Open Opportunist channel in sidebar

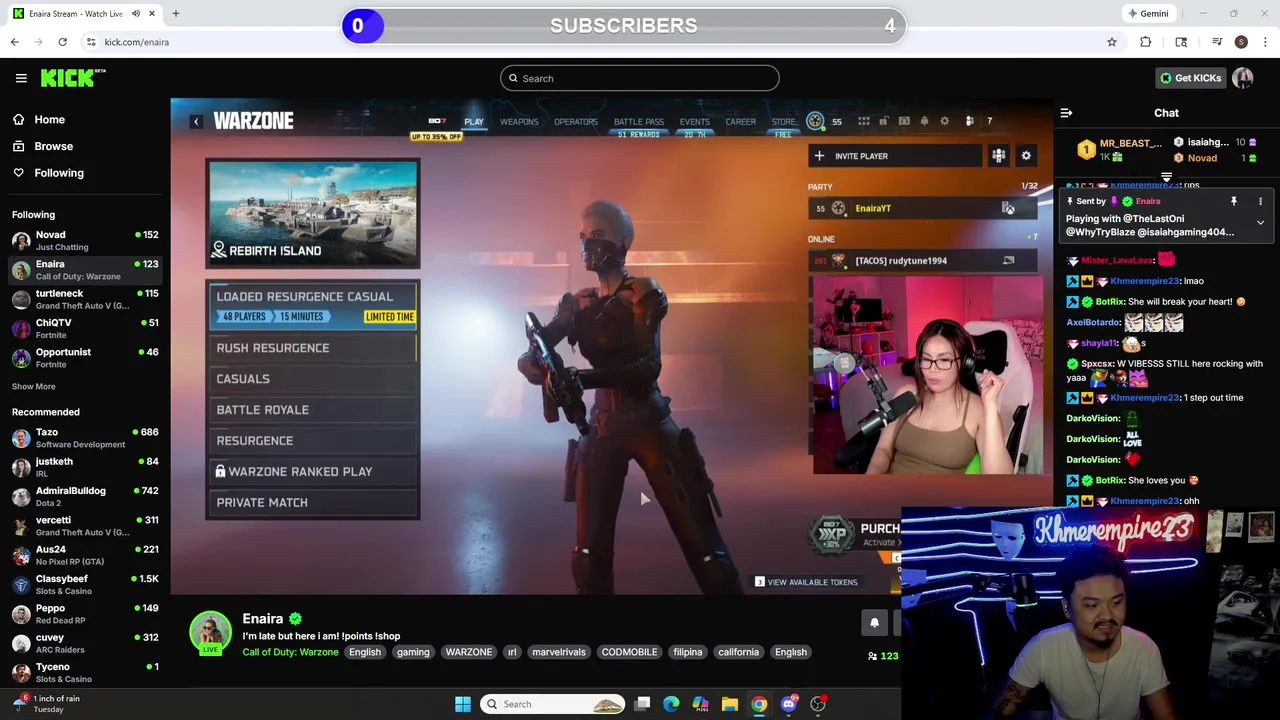[x=85, y=357]
